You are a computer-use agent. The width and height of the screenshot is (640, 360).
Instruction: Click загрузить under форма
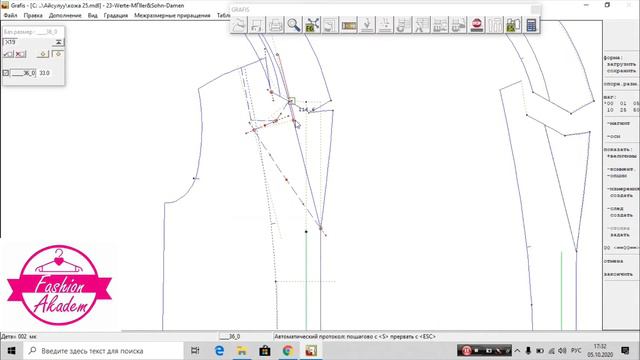pyautogui.click(x=621, y=64)
